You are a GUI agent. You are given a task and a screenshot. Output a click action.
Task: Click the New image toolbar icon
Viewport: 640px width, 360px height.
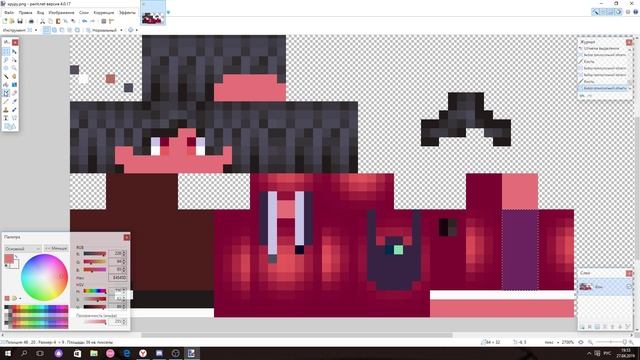[5, 21]
